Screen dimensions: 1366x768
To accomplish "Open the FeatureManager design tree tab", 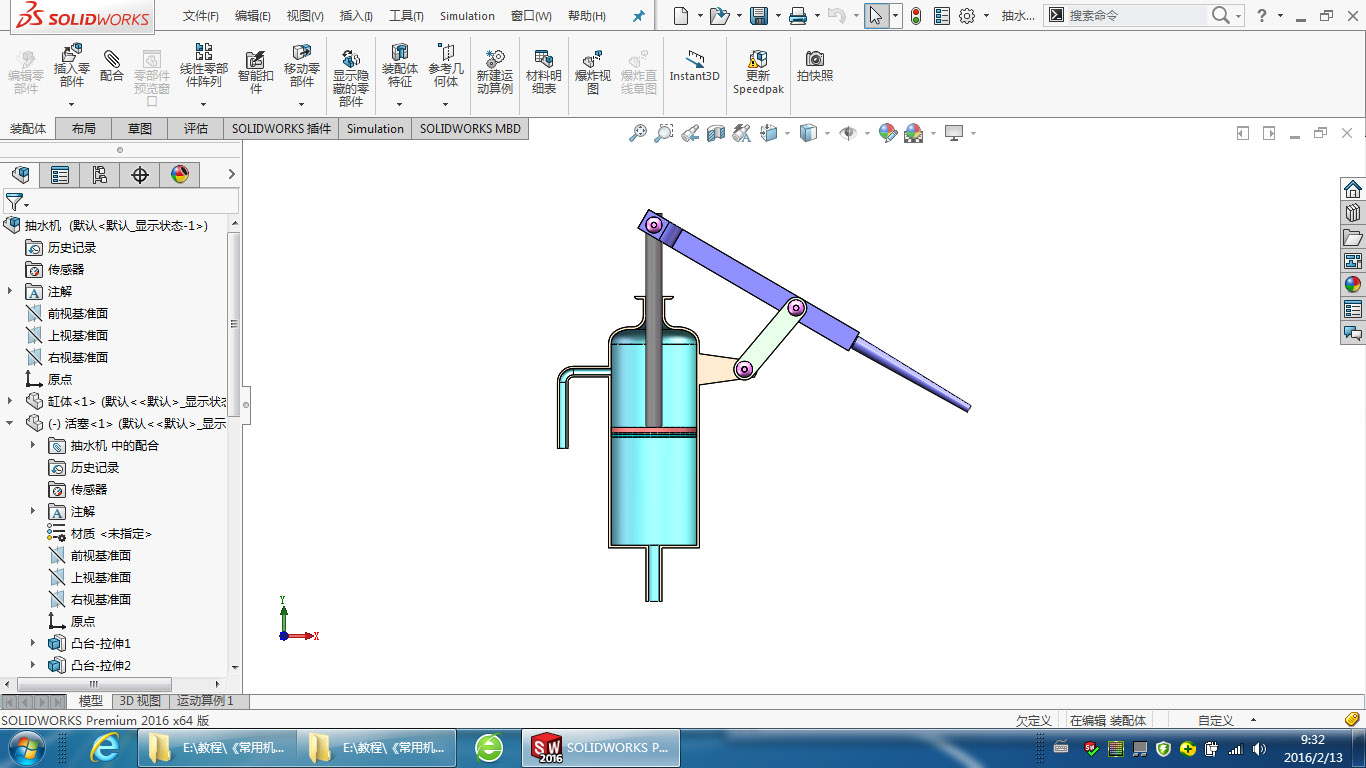I will click(20, 175).
